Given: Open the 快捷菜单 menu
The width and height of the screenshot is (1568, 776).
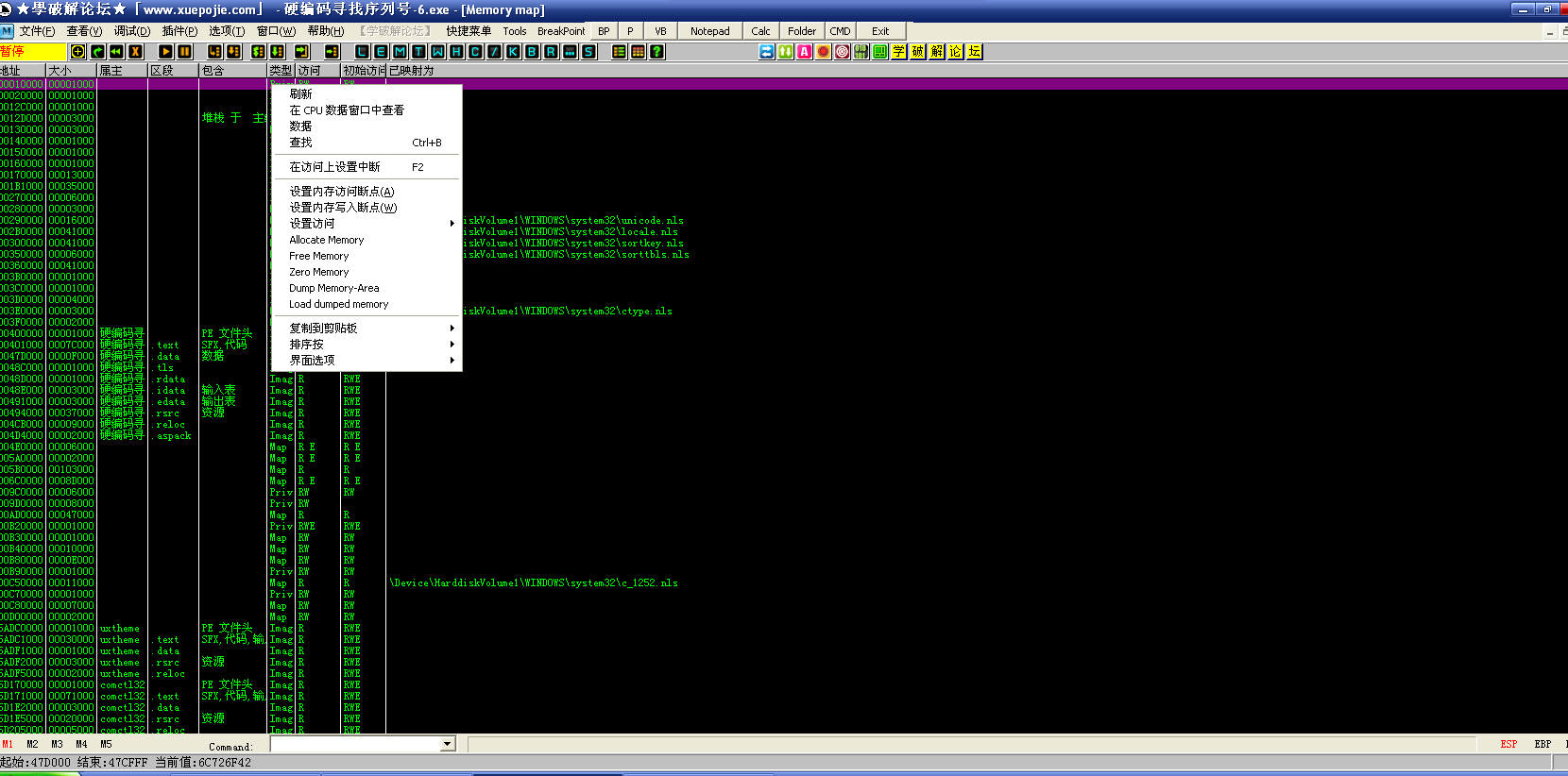Looking at the screenshot, I should pos(469,31).
